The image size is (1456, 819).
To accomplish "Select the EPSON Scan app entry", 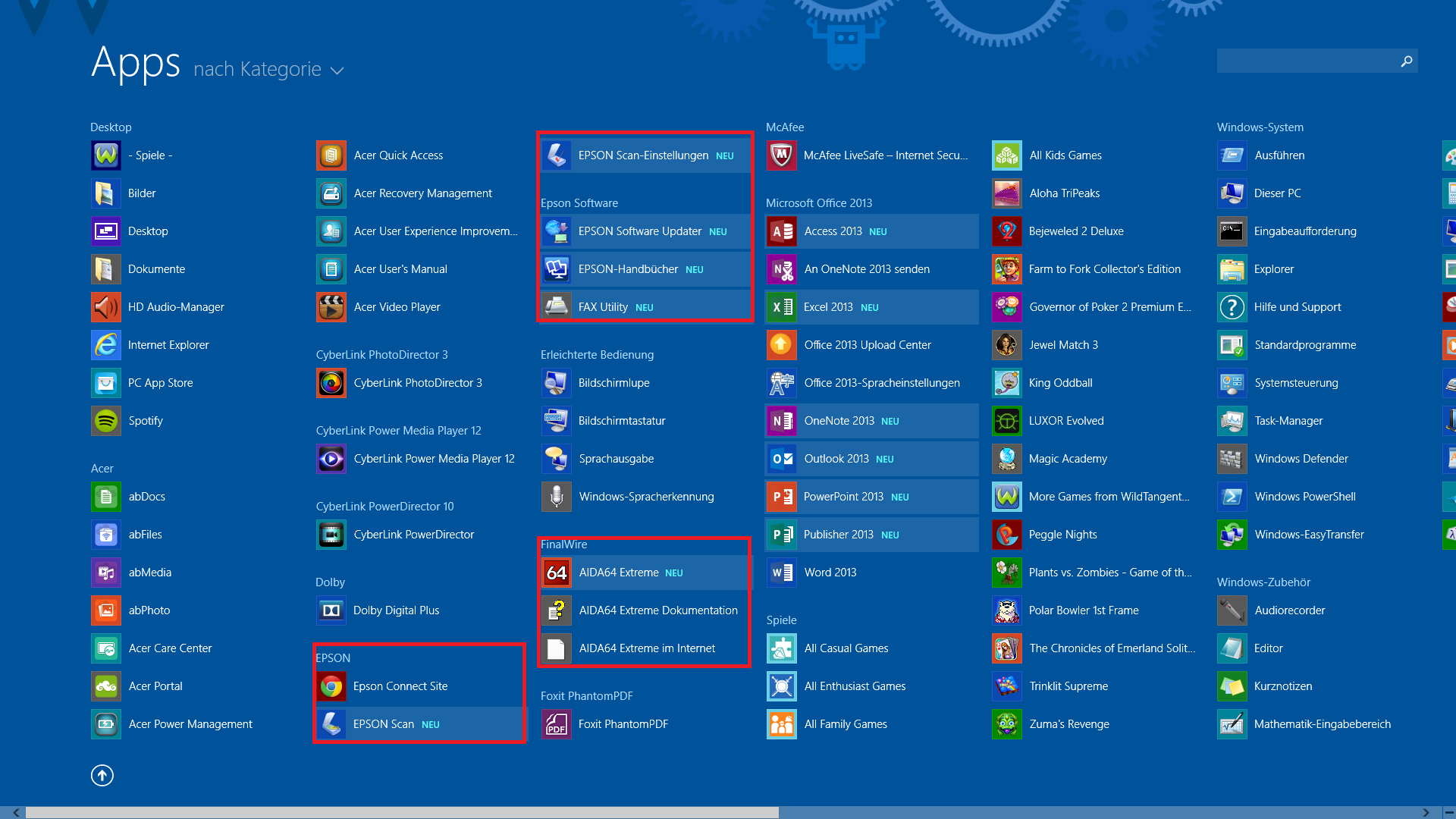I will click(384, 724).
